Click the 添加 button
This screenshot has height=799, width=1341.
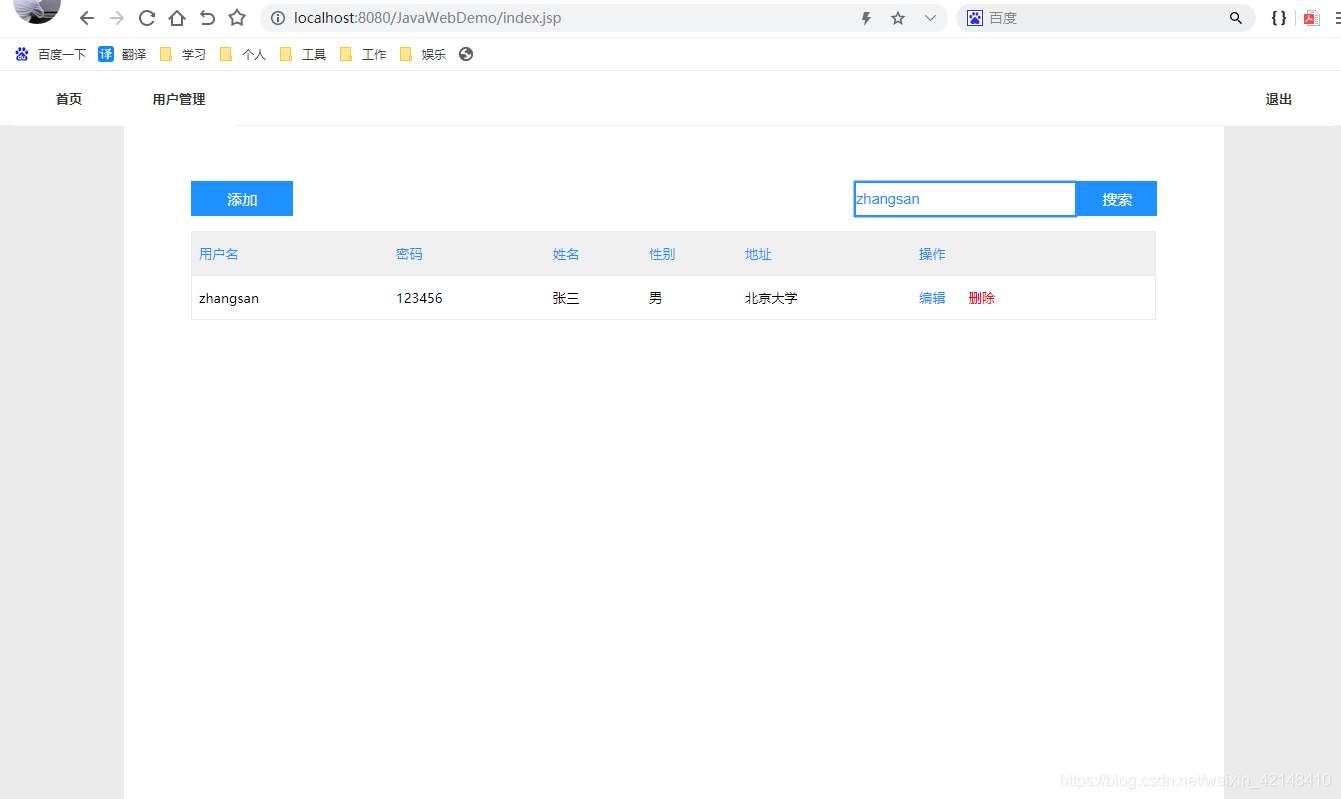(x=241, y=198)
